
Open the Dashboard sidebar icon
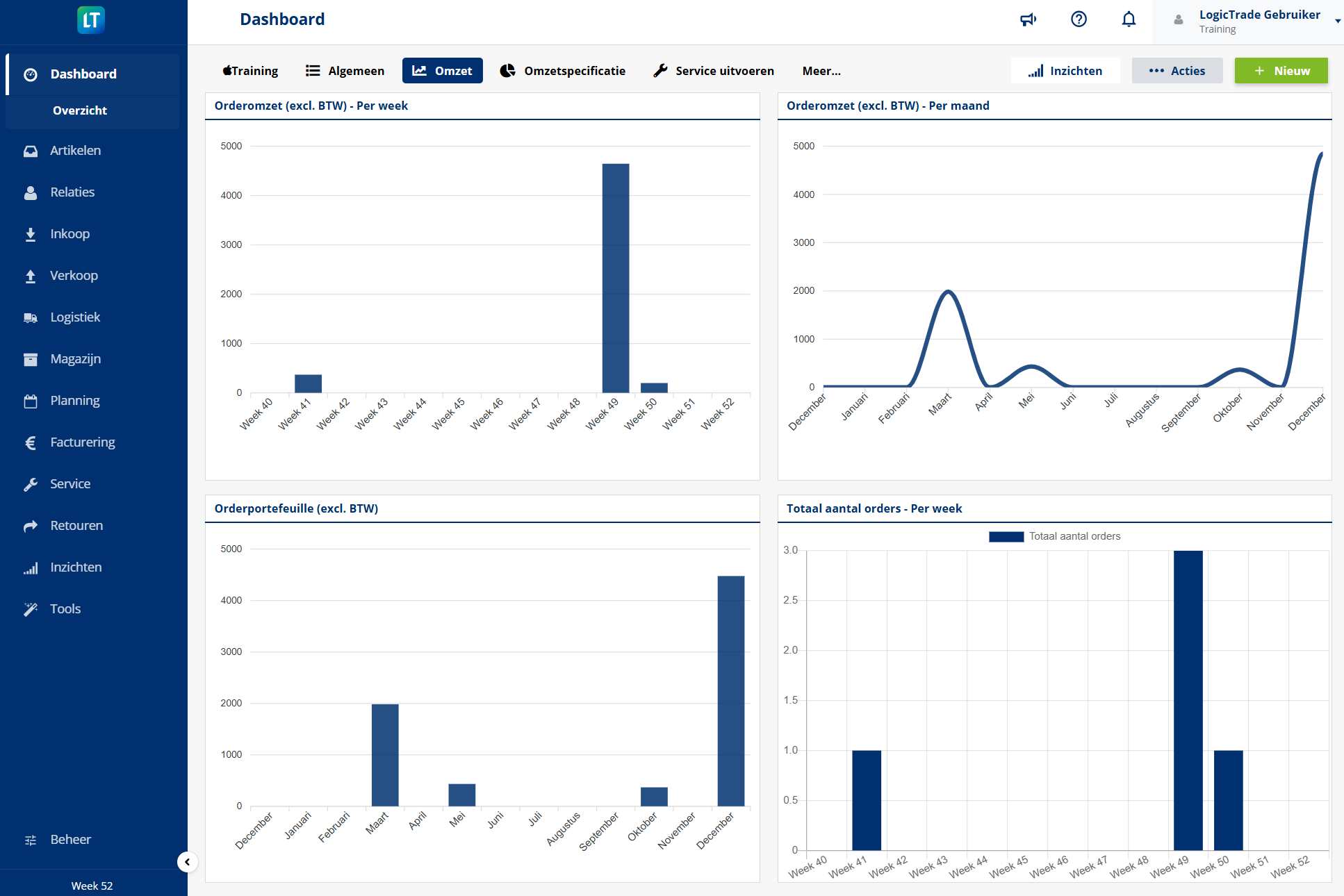click(x=31, y=74)
